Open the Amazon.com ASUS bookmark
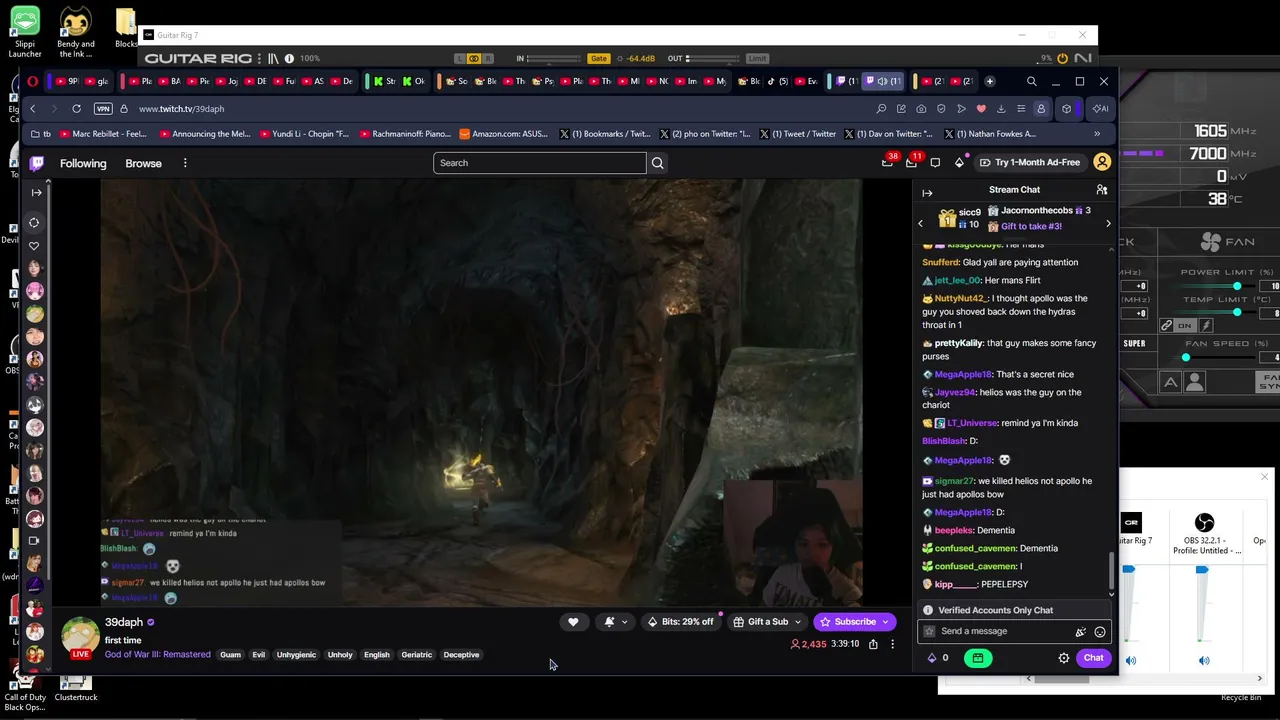The width and height of the screenshot is (1280, 720). 502,134
